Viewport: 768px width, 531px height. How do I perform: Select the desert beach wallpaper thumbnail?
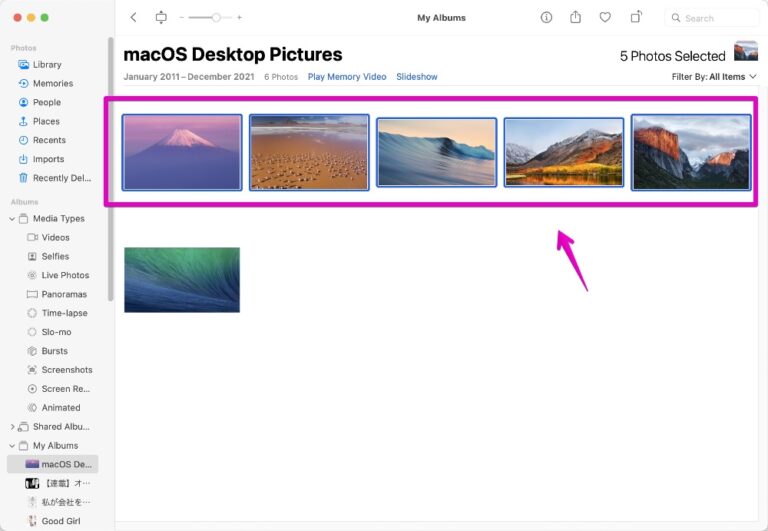point(309,152)
